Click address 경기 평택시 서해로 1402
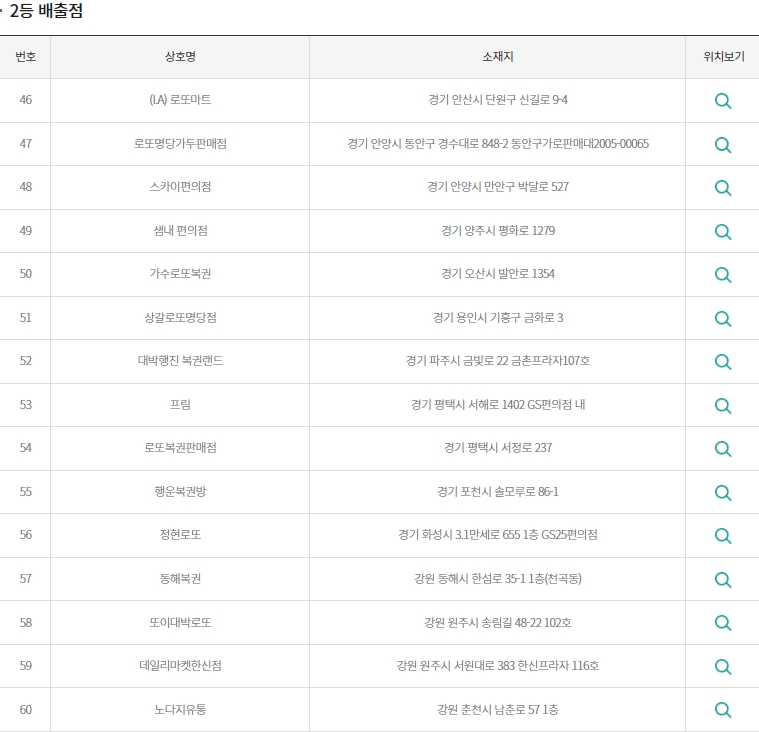The image size is (759, 732). 467,404
